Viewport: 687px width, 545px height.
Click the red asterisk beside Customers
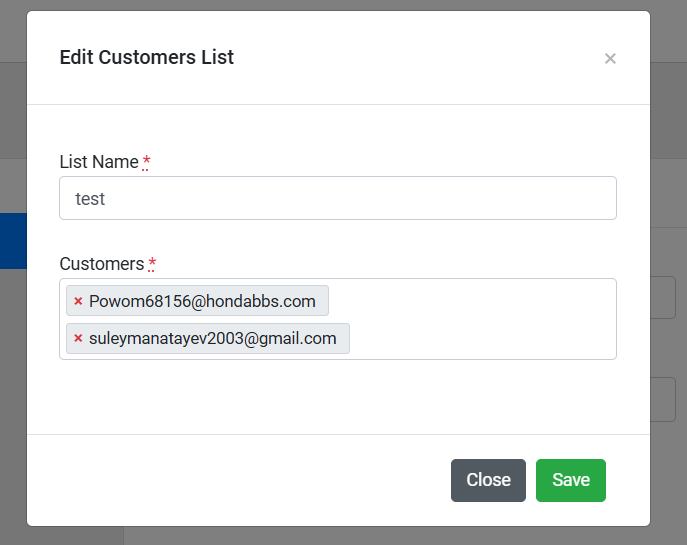tap(152, 264)
